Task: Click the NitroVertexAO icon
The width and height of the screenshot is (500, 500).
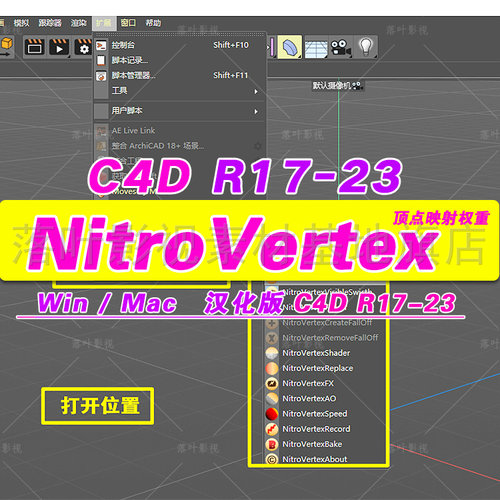Action: point(272,399)
